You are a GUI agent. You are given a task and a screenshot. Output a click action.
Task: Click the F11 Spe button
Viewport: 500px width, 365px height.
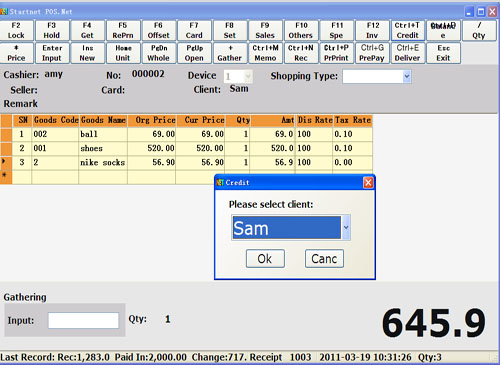[337, 30]
